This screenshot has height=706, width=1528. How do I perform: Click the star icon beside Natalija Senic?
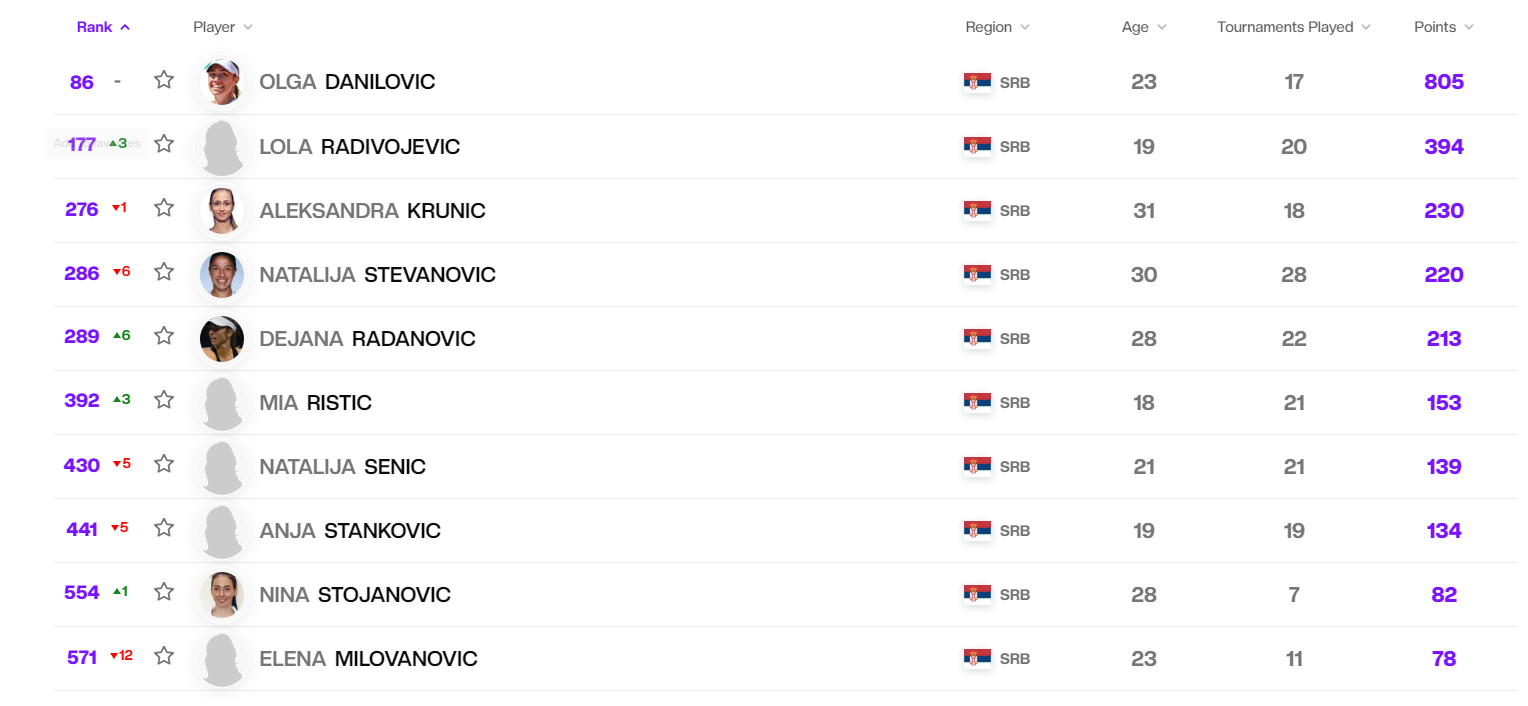coord(164,464)
